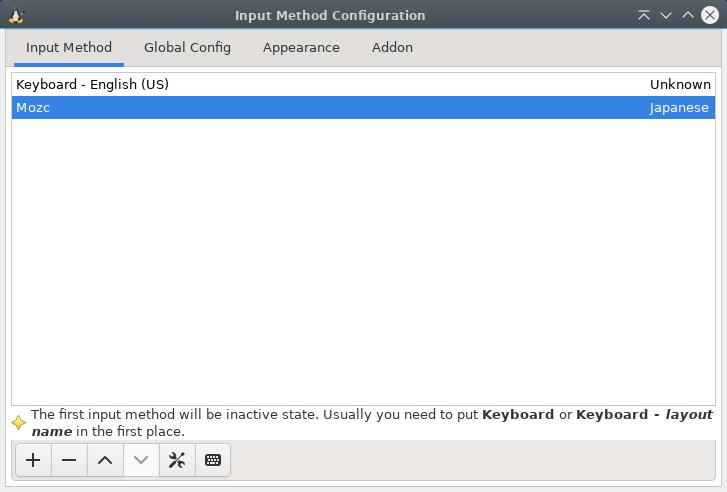Click the keep-above window button in titlebar
The image size is (727, 492).
click(644, 15)
